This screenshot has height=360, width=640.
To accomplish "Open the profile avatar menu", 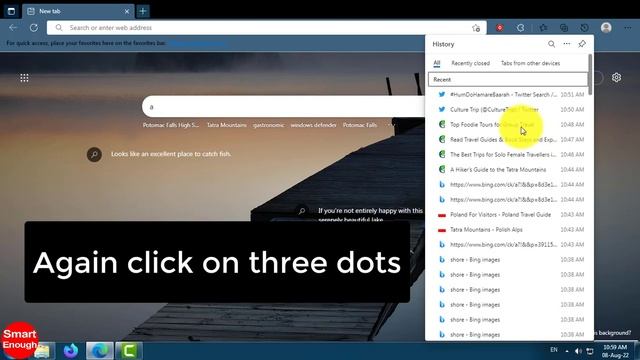I will tap(606, 27).
